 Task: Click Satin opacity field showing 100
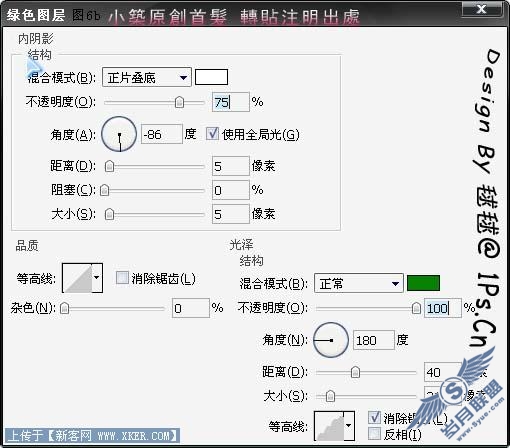(443, 308)
